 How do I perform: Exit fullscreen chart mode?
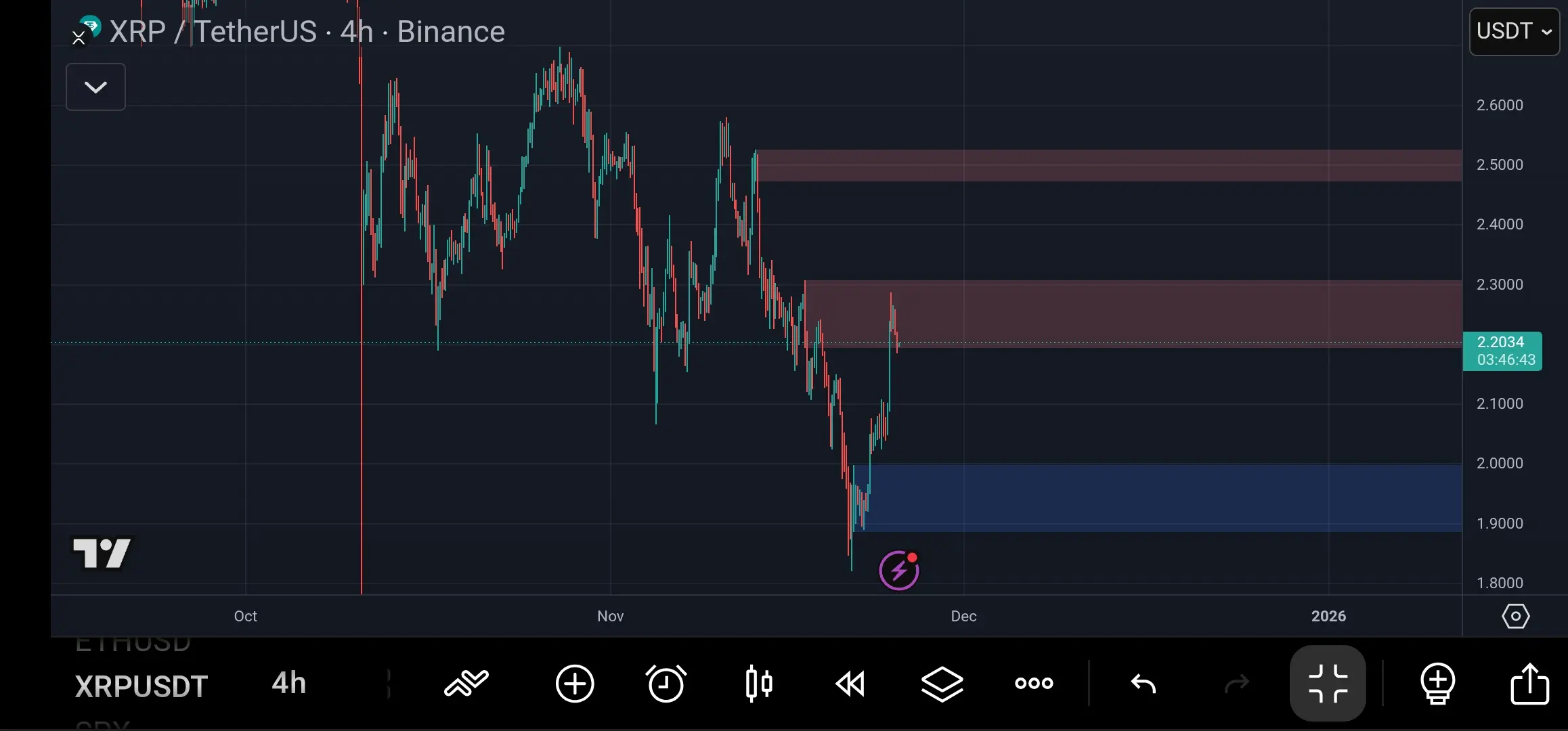click(x=1328, y=684)
